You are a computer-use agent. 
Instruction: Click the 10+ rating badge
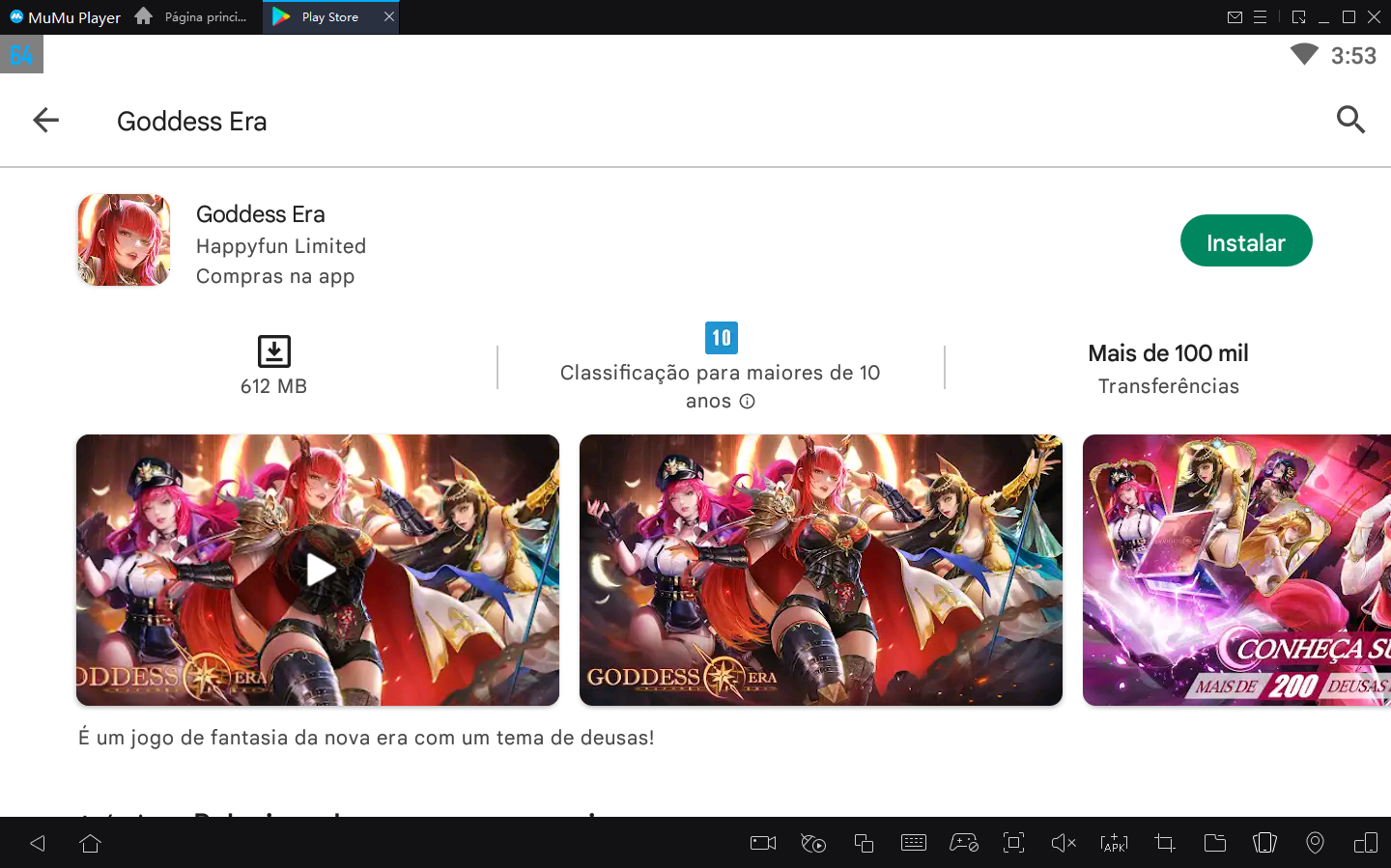(721, 338)
